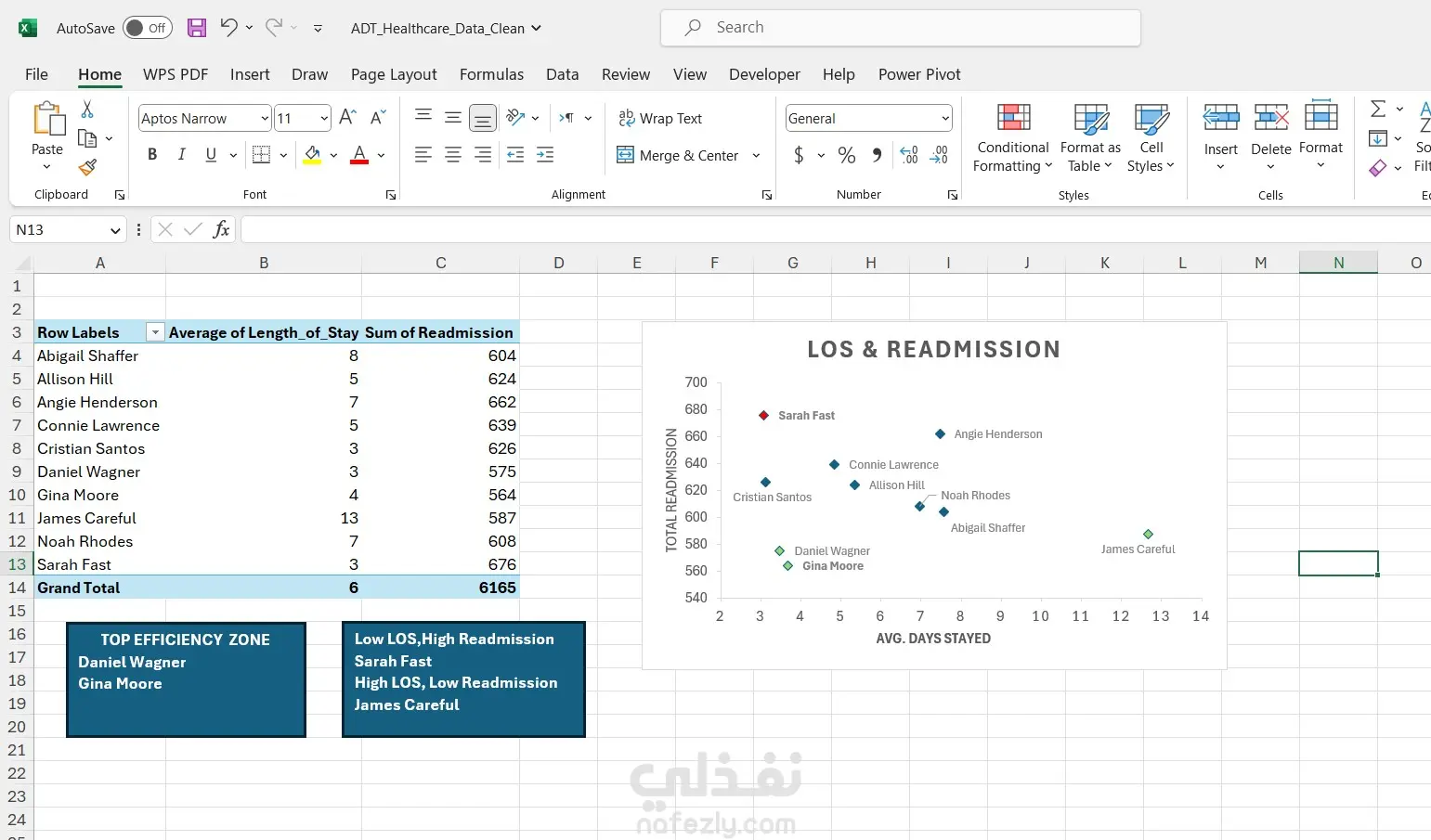Viewport: 1431px width, 840px height.
Task: Click the Format Painter brush icon
Action: pos(87,167)
